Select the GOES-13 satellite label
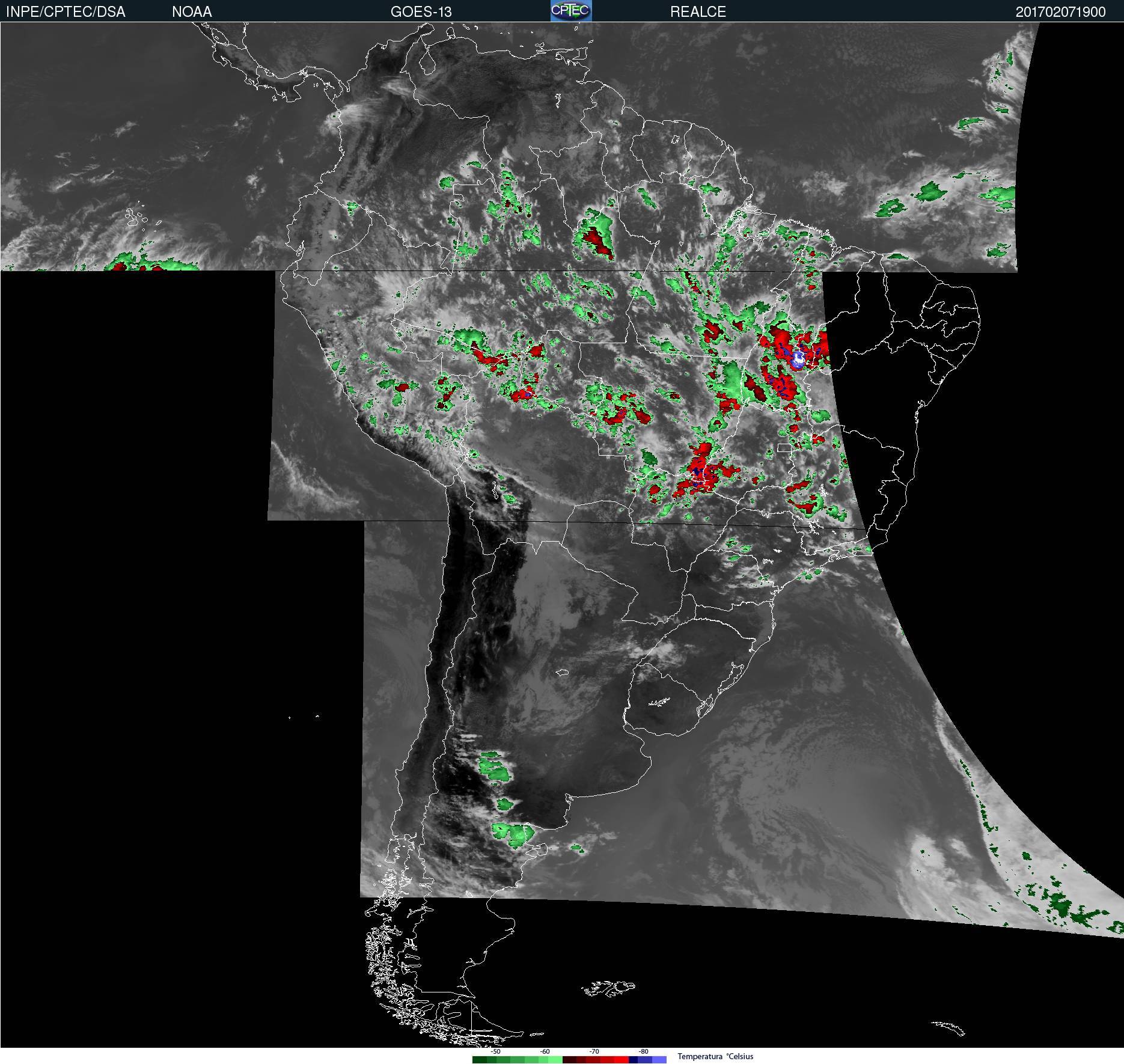The height and width of the screenshot is (1064, 1124). [421, 12]
